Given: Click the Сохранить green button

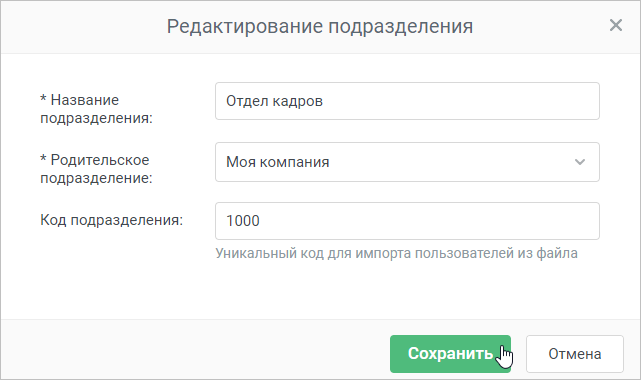Looking at the screenshot, I should [x=450, y=354].
